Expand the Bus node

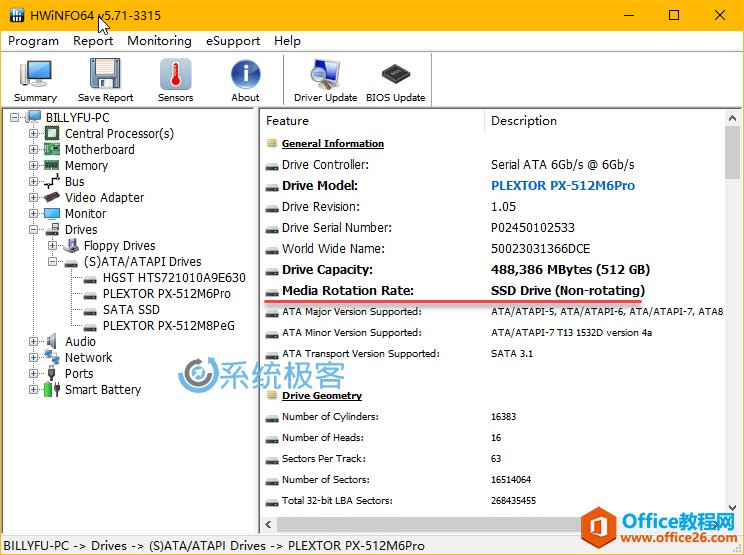(x=33, y=181)
